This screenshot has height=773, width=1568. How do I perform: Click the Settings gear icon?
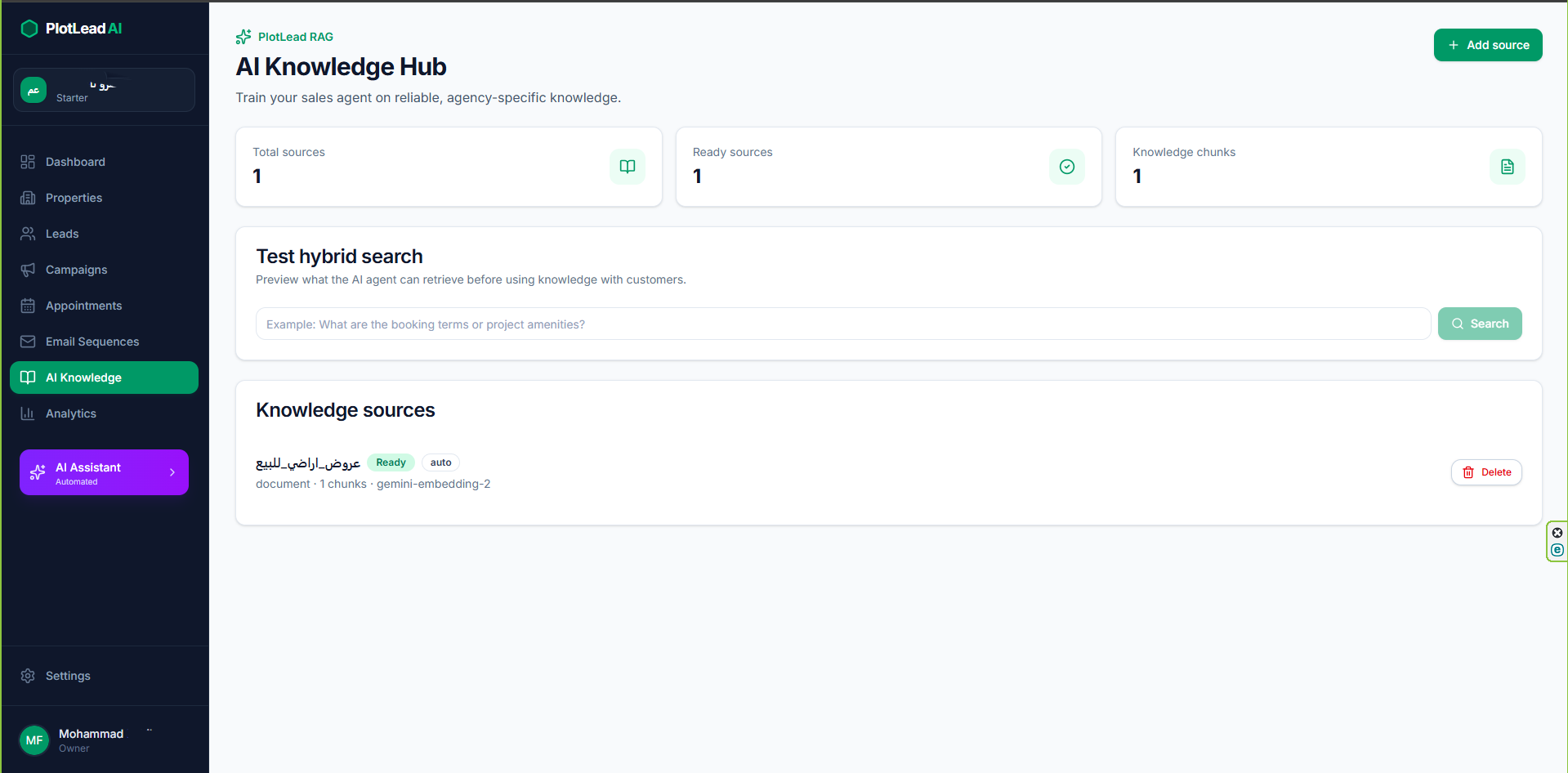coord(28,676)
